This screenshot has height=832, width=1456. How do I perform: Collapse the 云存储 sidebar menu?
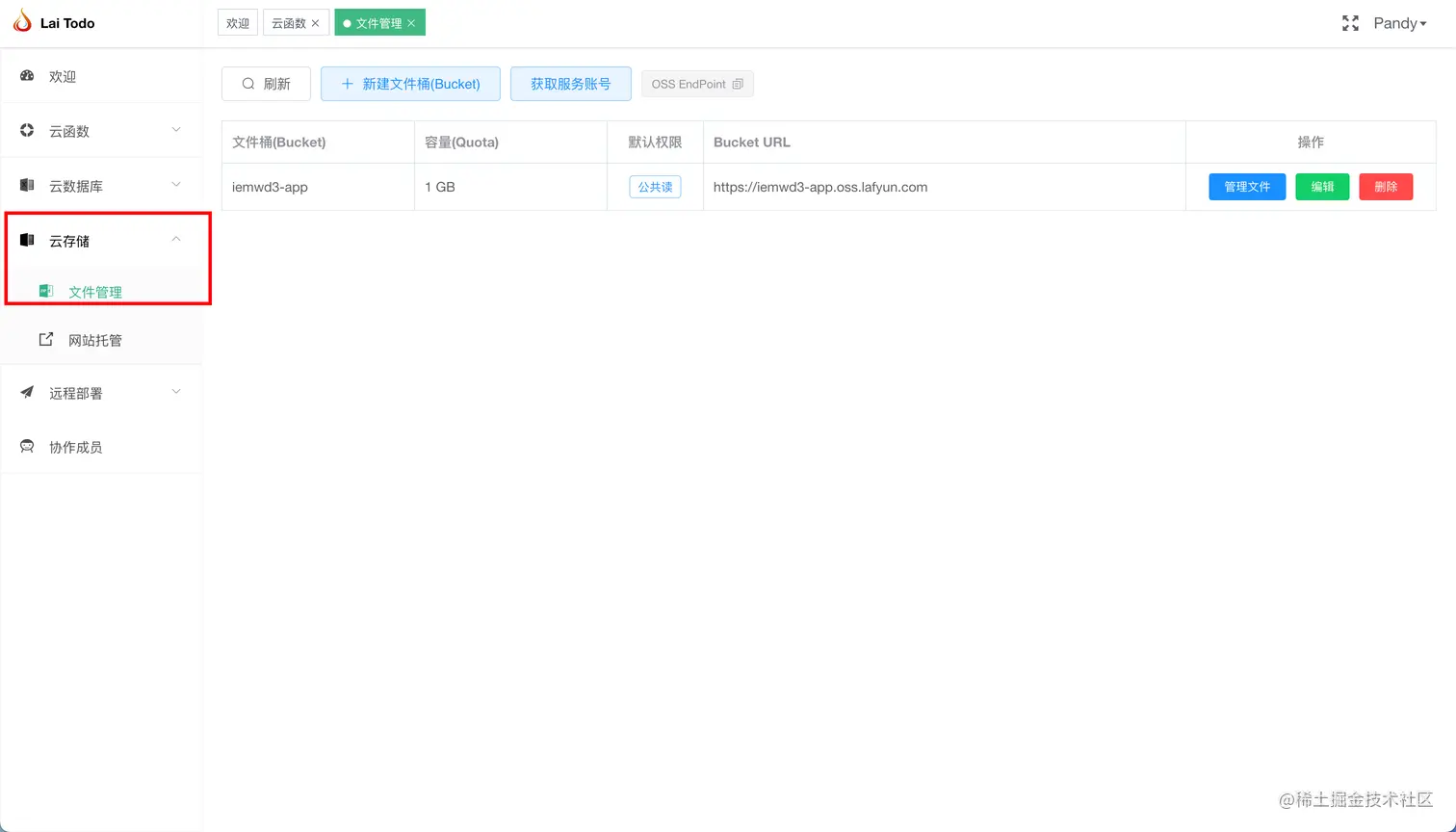[101, 241]
